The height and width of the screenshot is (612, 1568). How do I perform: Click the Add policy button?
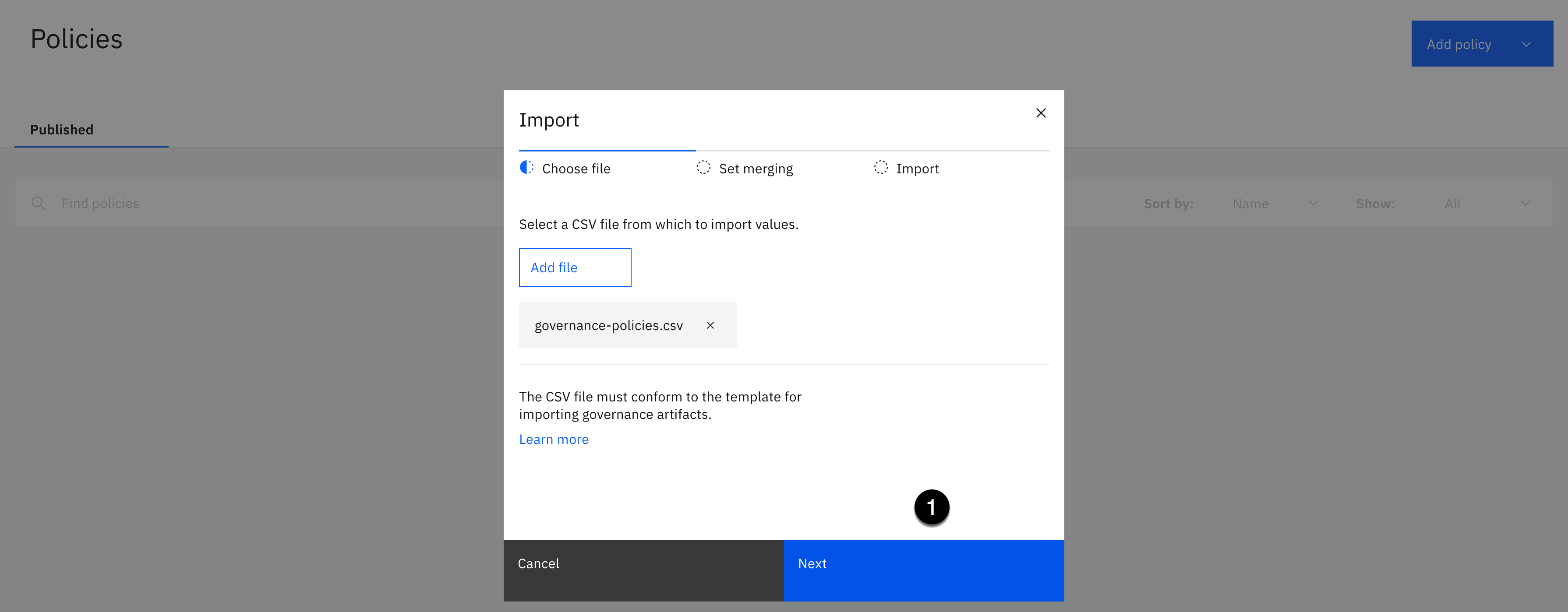[1459, 44]
